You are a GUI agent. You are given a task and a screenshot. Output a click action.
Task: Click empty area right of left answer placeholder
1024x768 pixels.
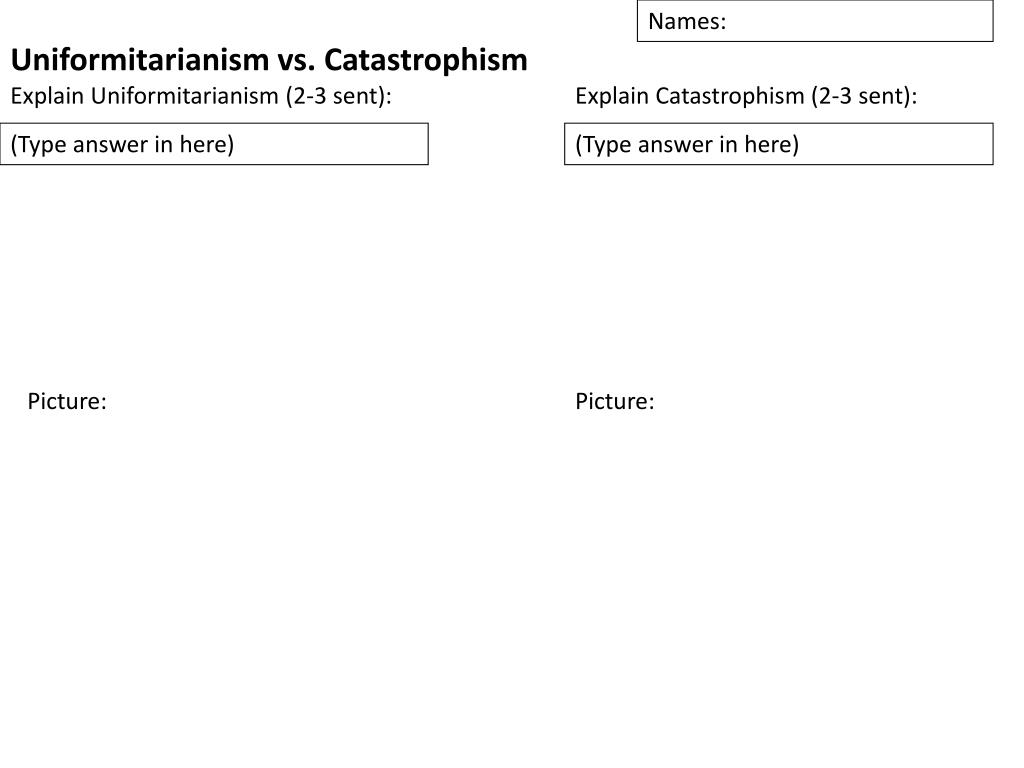click(330, 144)
